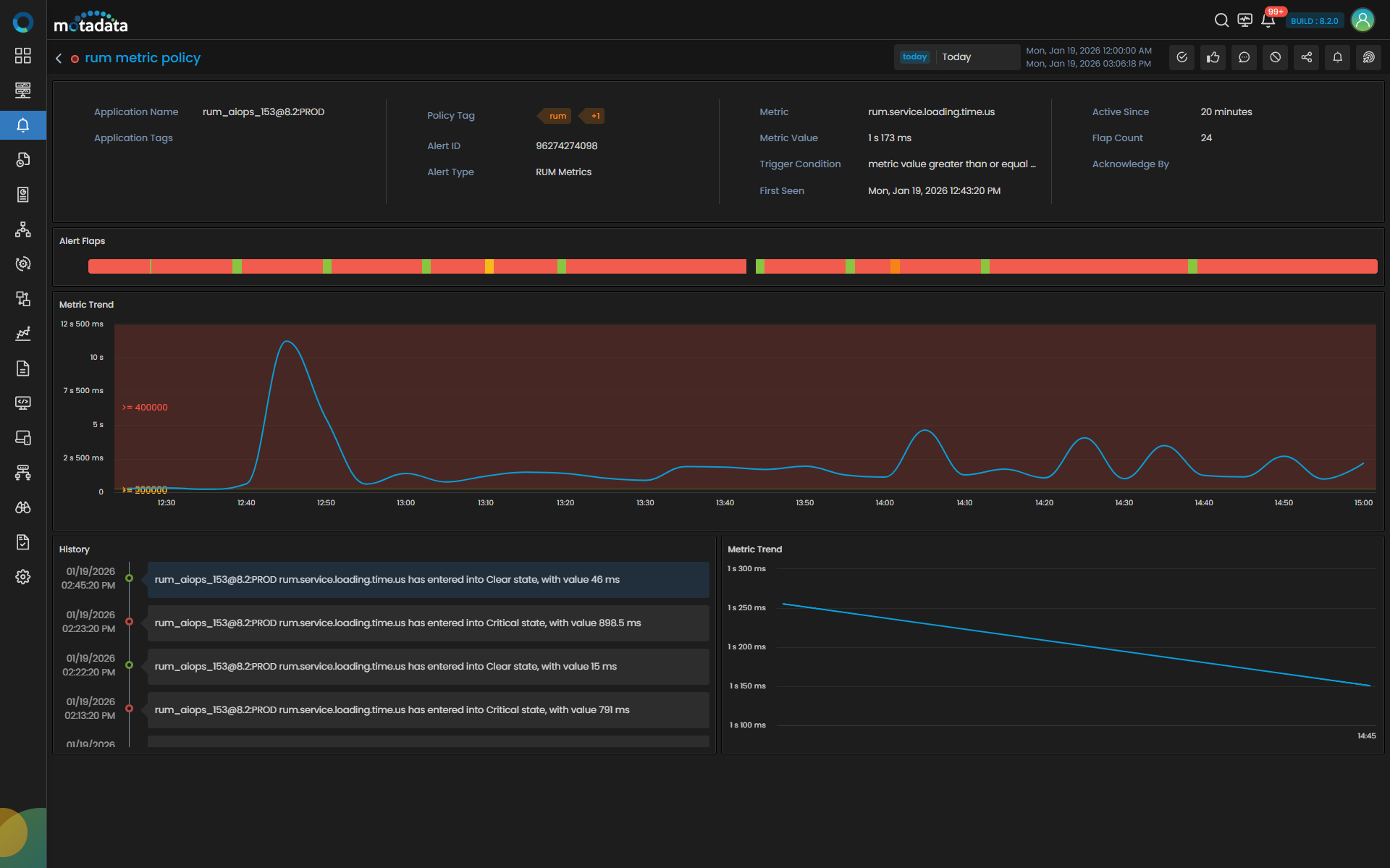Screen dimensions: 1390x868
Task: Click the thumbs-up acknowledge alert icon
Action: (x=1213, y=57)
